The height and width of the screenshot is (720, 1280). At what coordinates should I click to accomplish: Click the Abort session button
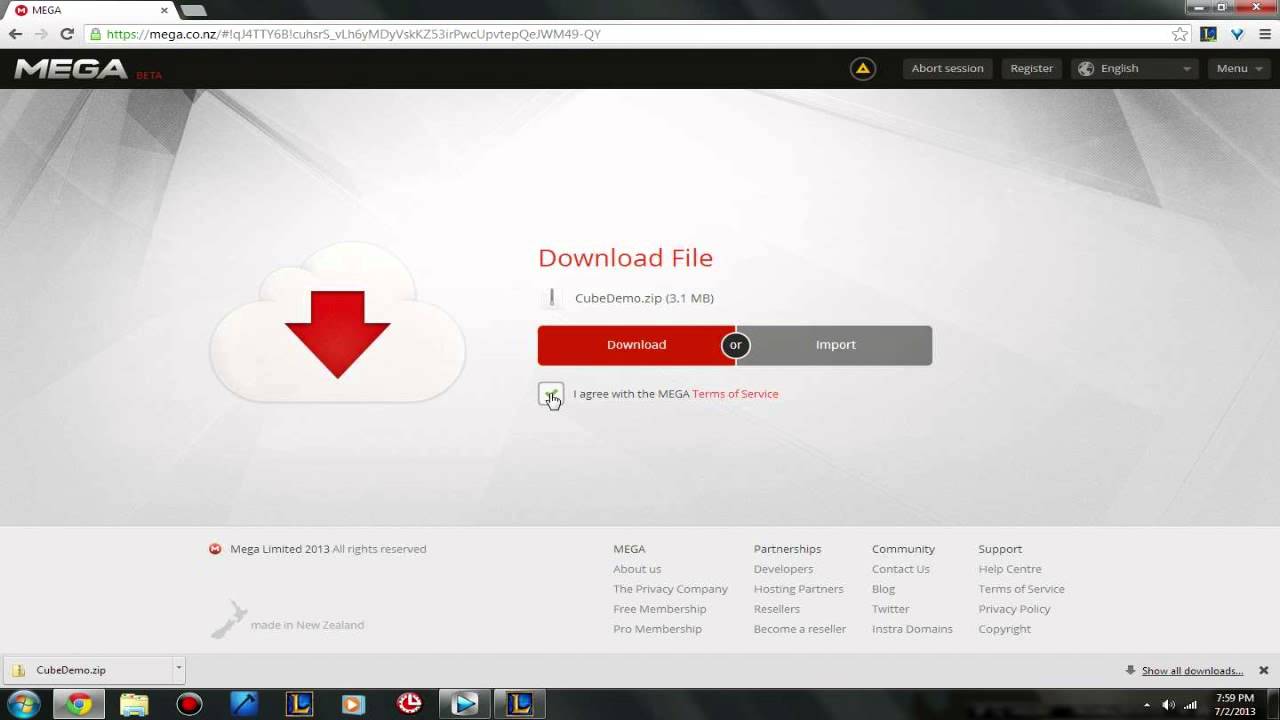947,68
